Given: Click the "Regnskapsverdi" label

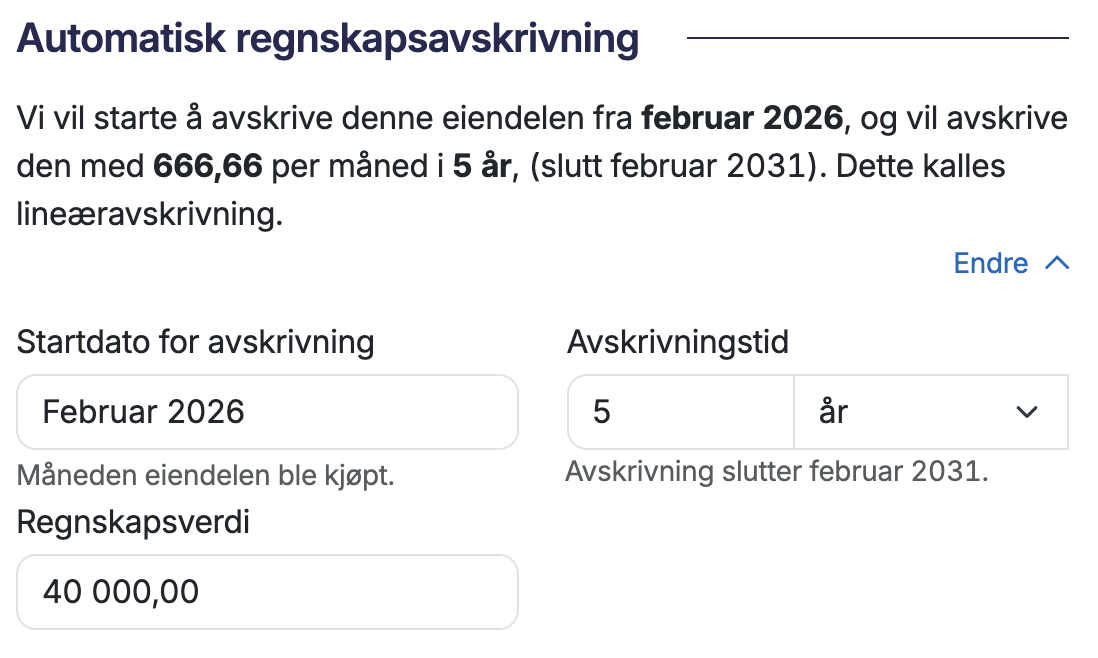Looking at the screenshot, I should click(133, 522).
